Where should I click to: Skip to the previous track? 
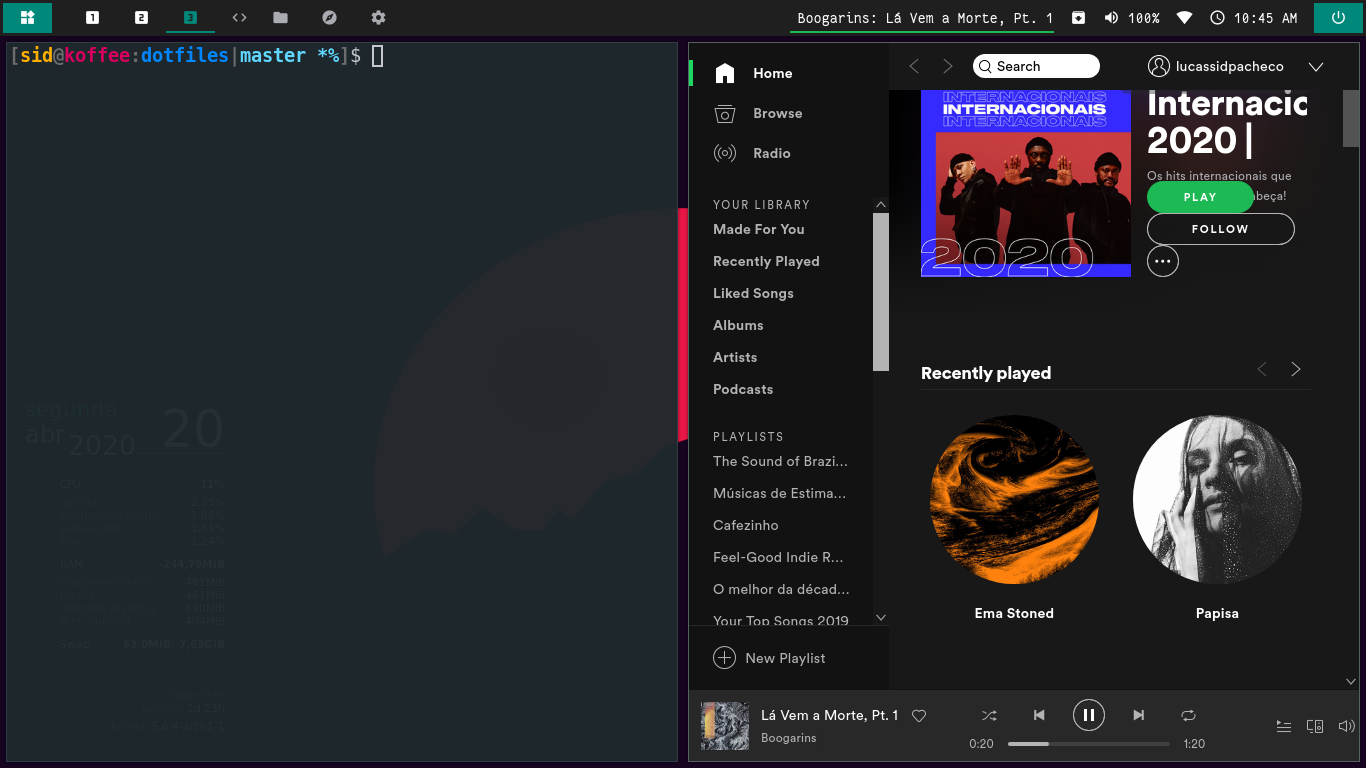tap(1039, 715)
